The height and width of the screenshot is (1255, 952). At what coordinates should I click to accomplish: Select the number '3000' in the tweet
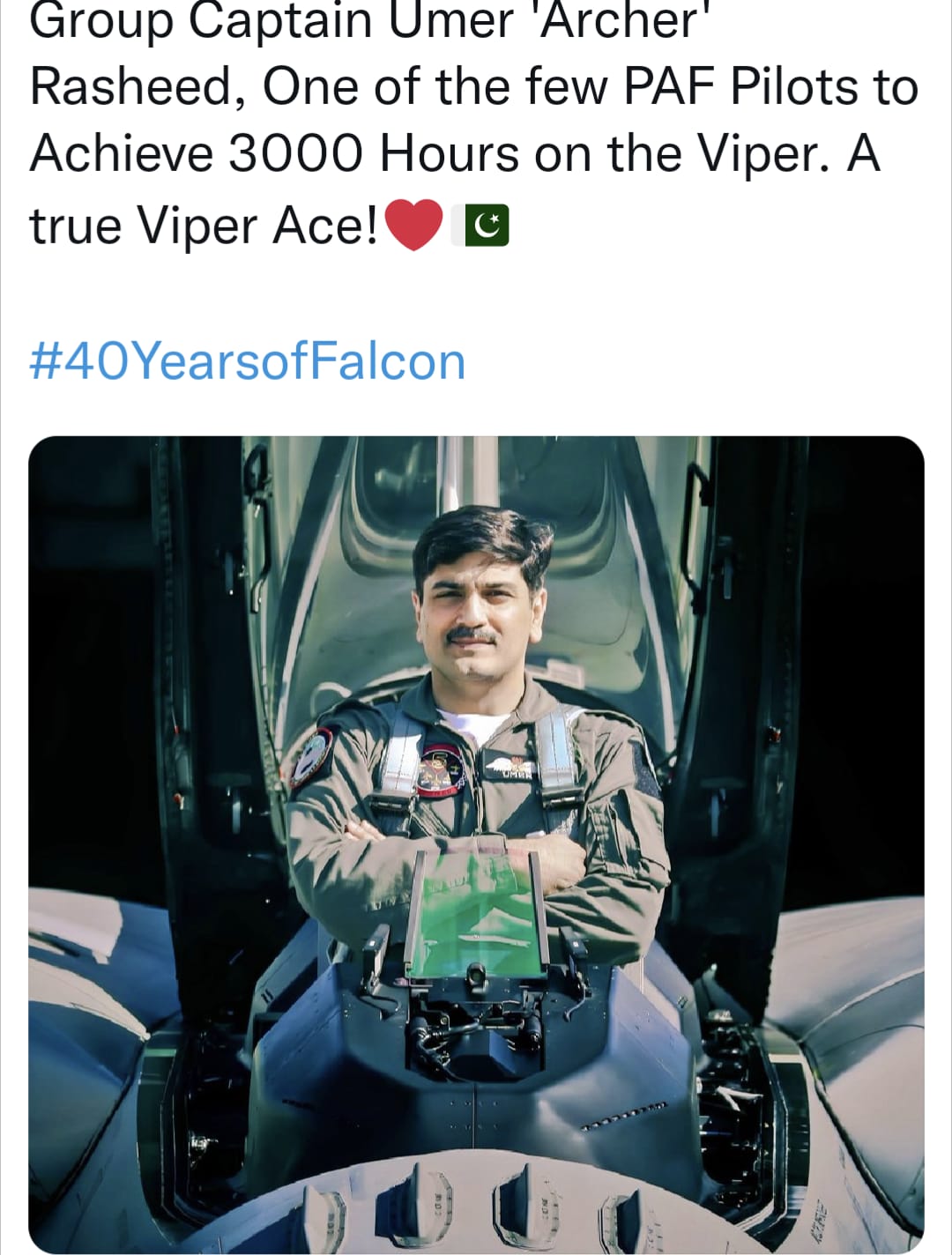click(295, 154)
